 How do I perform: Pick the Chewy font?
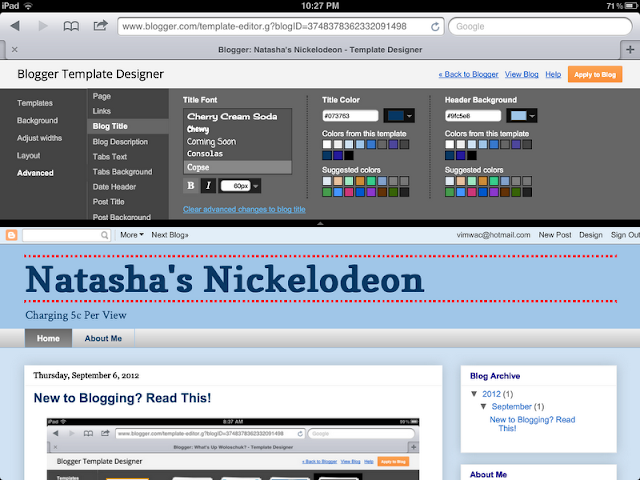point(238,129)
